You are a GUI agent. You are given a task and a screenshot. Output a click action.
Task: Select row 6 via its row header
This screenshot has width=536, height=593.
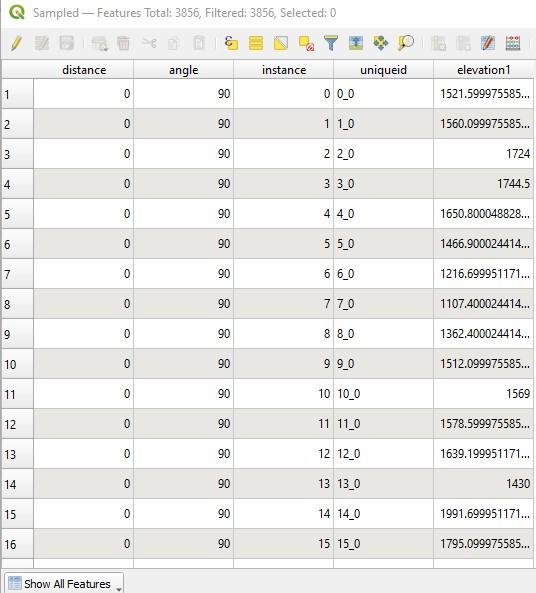[17, 244]
